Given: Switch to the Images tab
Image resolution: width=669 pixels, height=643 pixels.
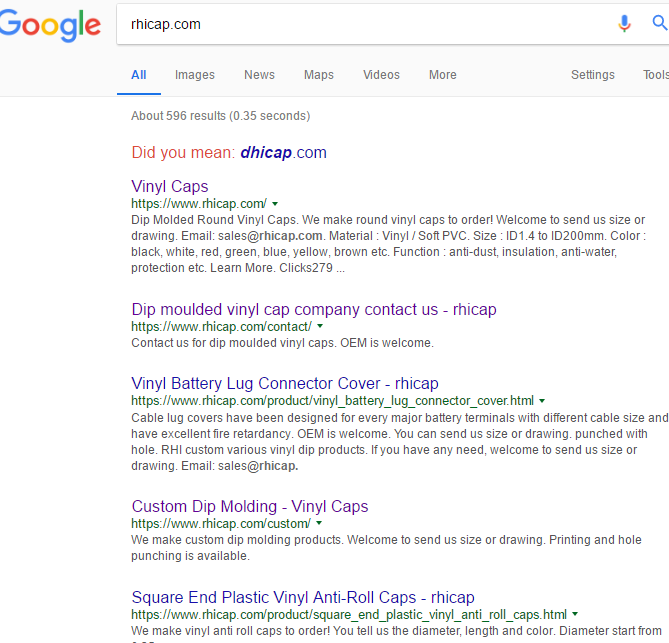Looking at the screenshot, I should (195, 75).
